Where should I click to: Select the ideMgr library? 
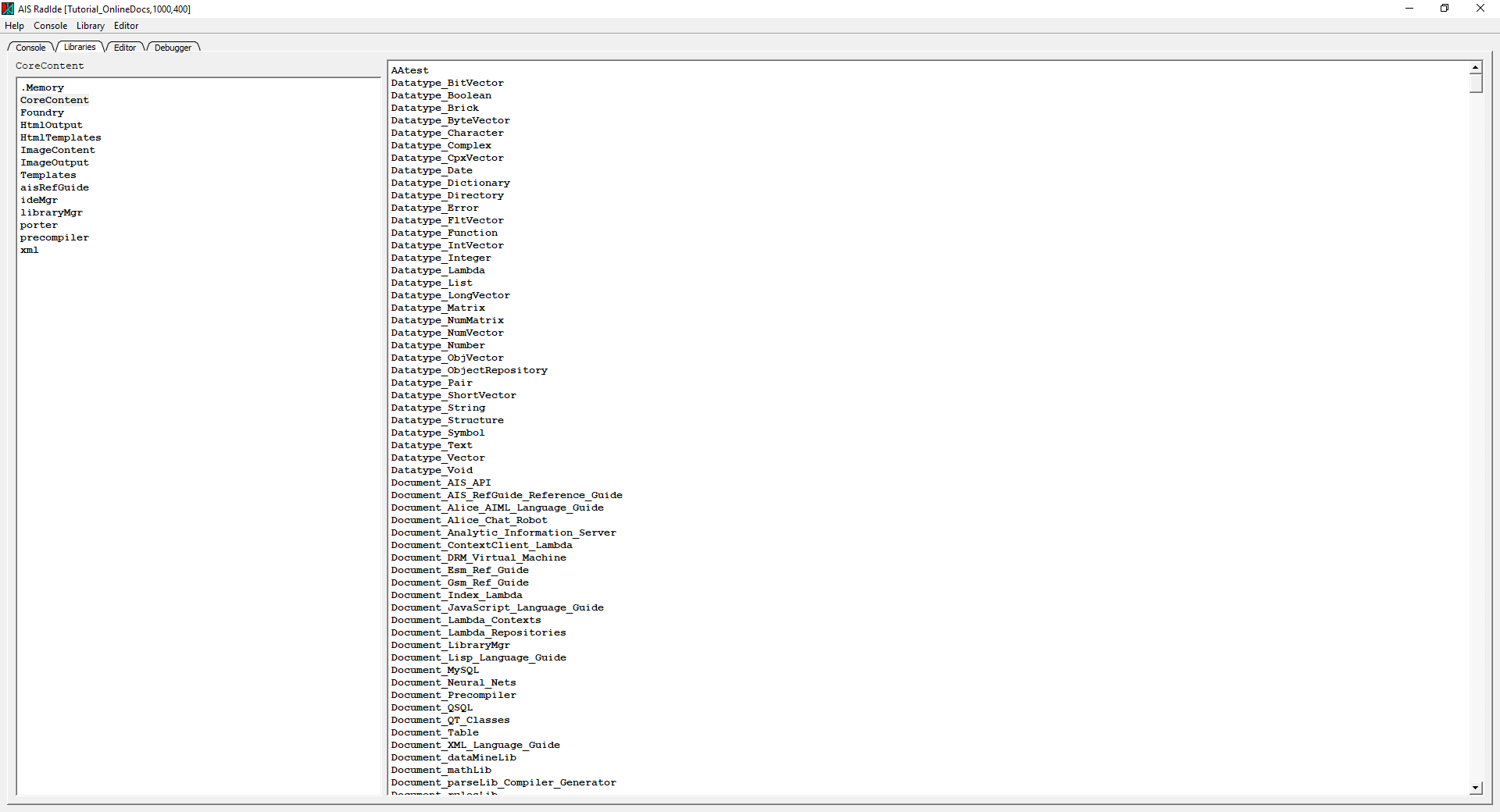39,200
